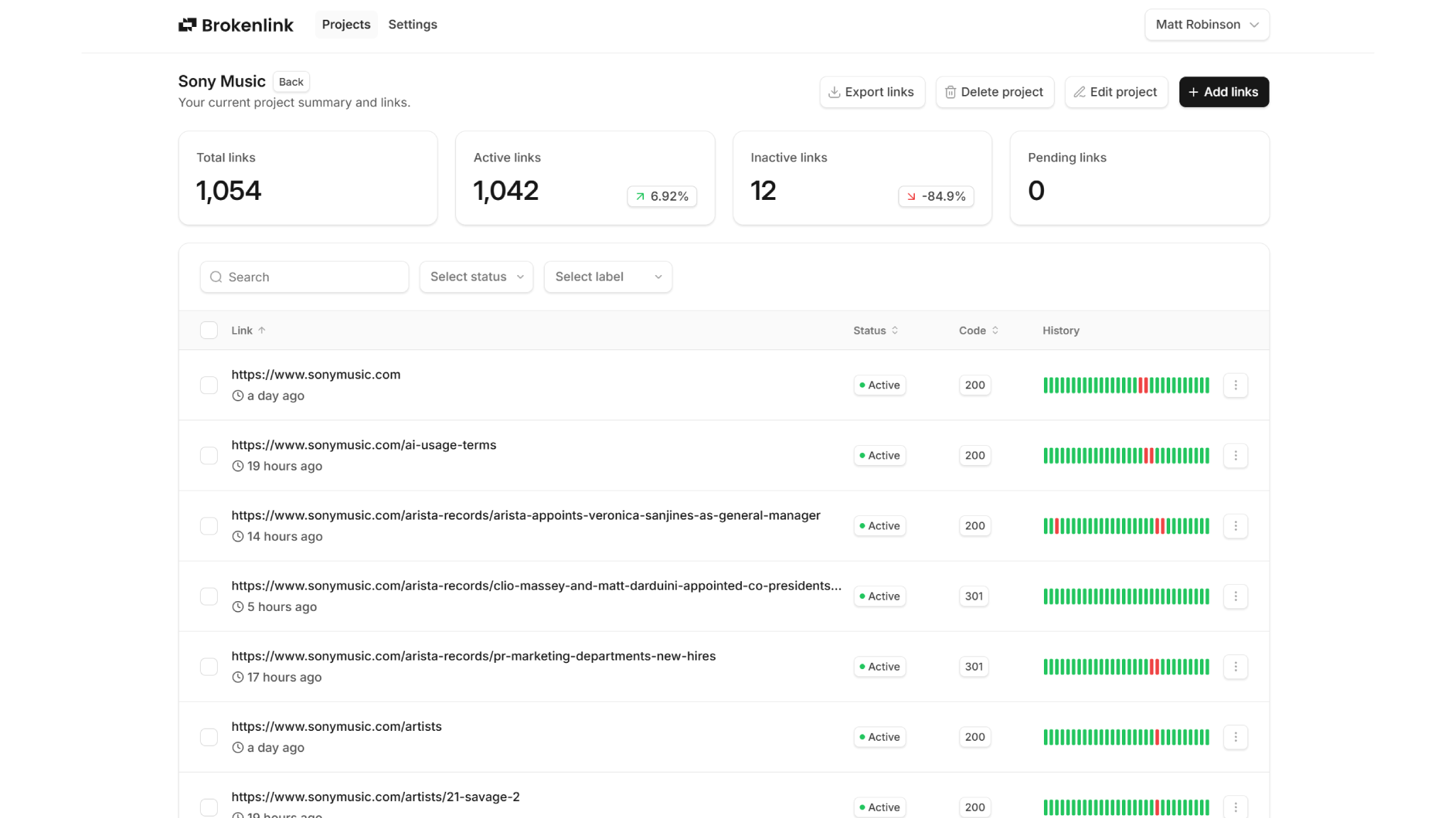Check the box for ai-usage-terms link
The height and width of the screenshot is (818, 1456).
pos(209,455)
